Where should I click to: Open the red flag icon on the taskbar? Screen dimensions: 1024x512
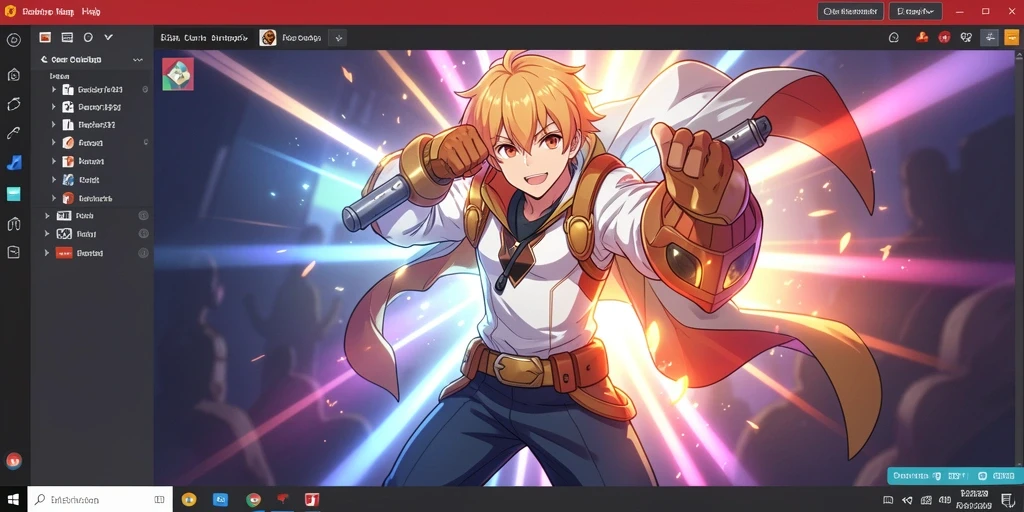tap(283, 500)
